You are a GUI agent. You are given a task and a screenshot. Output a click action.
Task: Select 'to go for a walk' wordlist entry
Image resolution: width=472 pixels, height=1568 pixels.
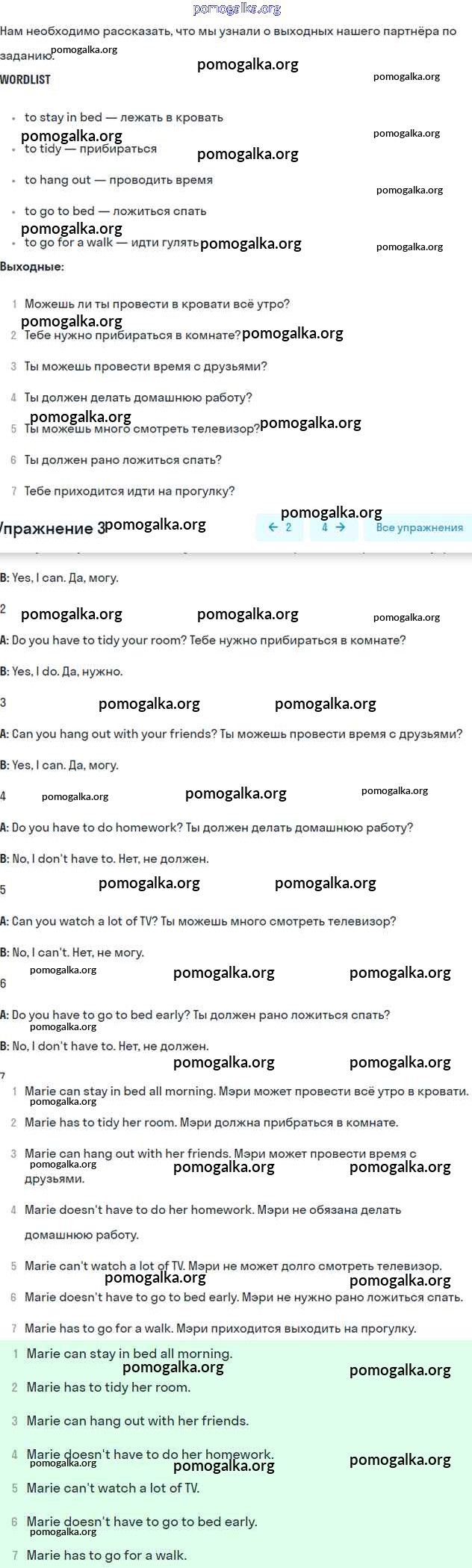(111, 243)
